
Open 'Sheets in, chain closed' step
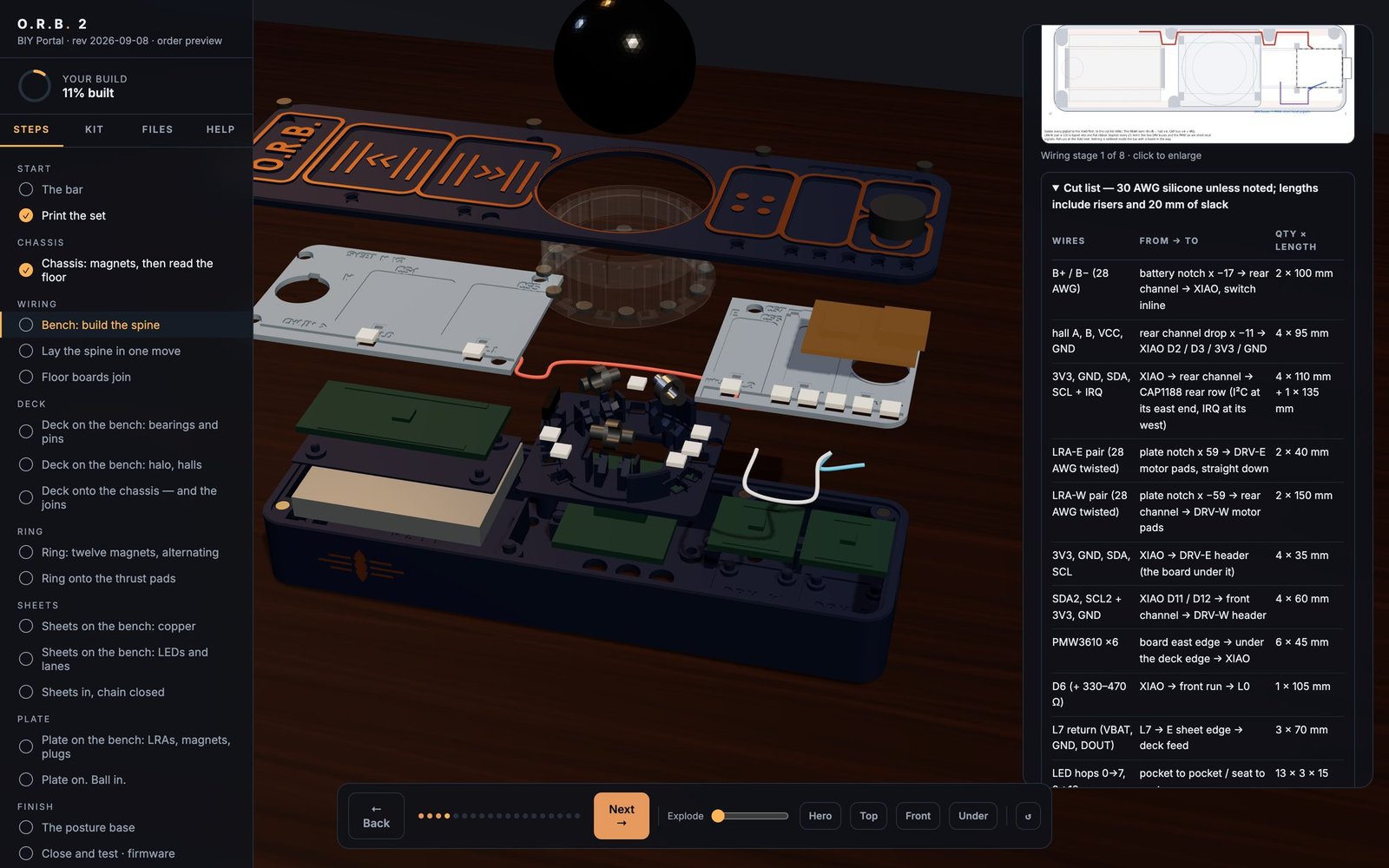tap(127, 692)
